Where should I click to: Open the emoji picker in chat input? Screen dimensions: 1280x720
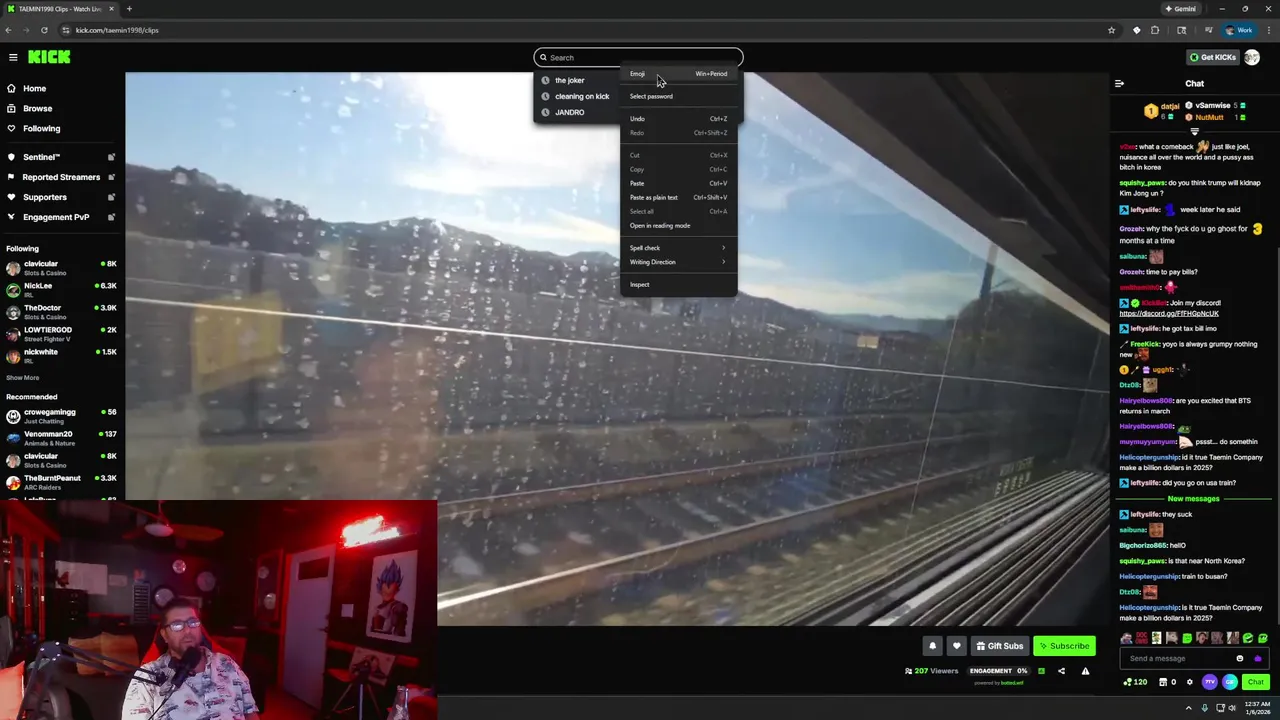(x=1240, y=658)
